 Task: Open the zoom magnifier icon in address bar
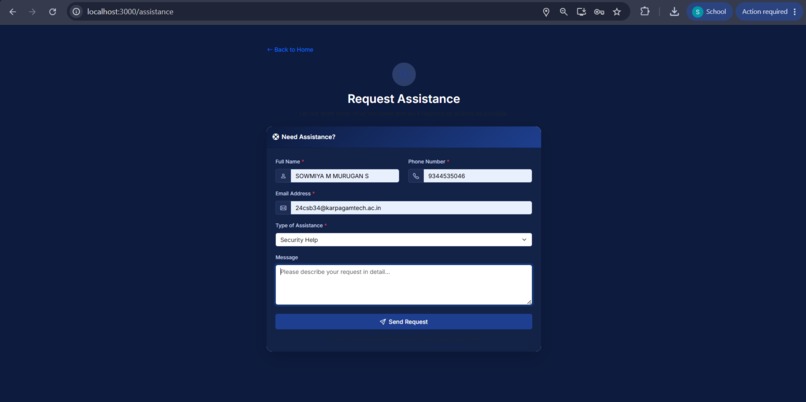(563, 12)
